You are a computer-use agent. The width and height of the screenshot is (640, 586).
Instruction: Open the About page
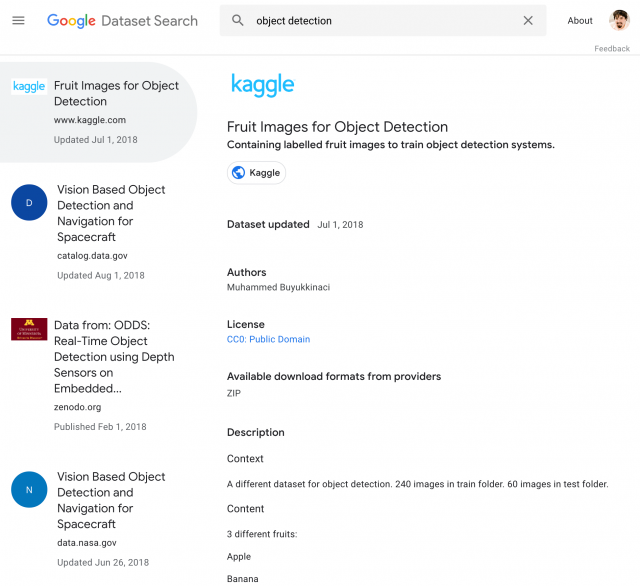pyautogui.click(x=580, y=20)
